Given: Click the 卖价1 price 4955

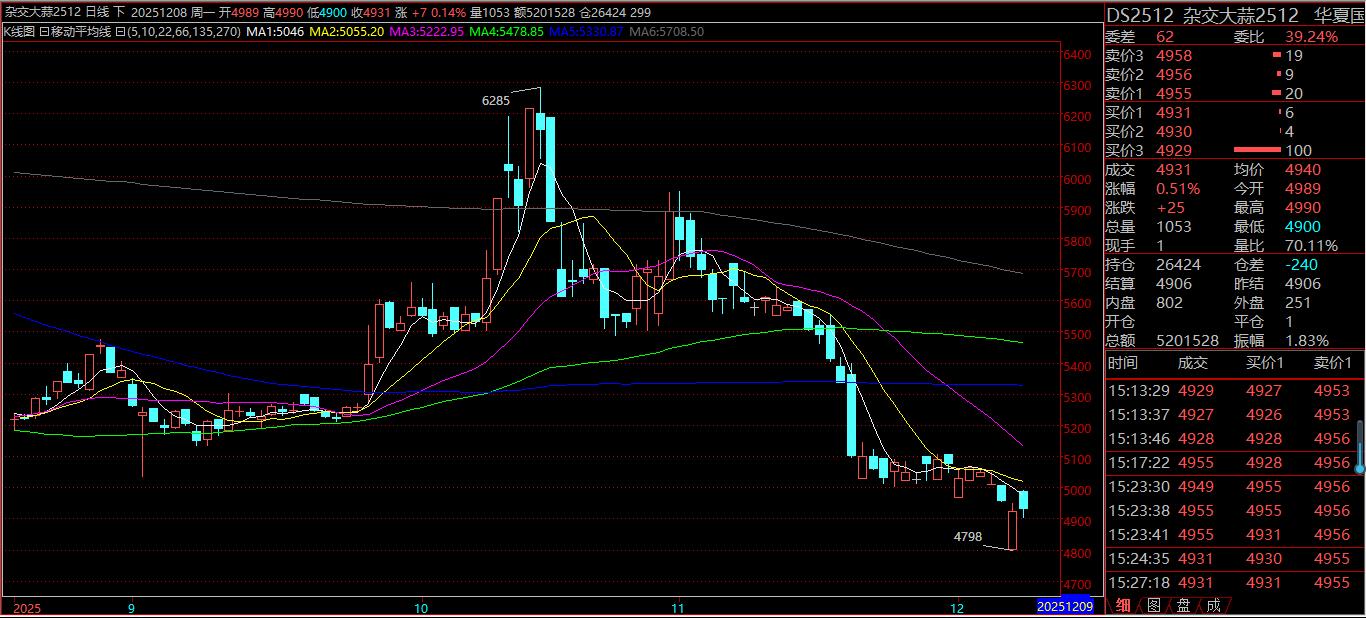Looking at the screenshot, I should tap(1173, 93).
